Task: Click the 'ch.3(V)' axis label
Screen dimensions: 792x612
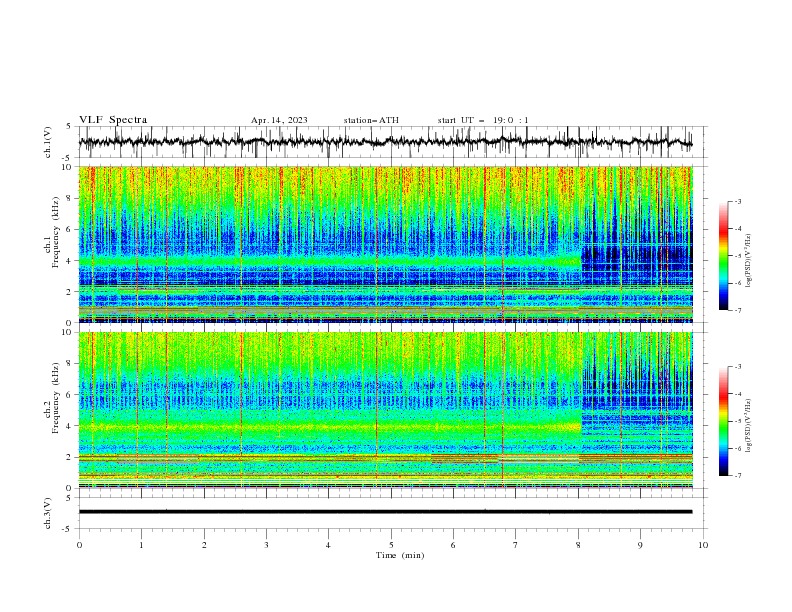Action: [x=48, y=513]
